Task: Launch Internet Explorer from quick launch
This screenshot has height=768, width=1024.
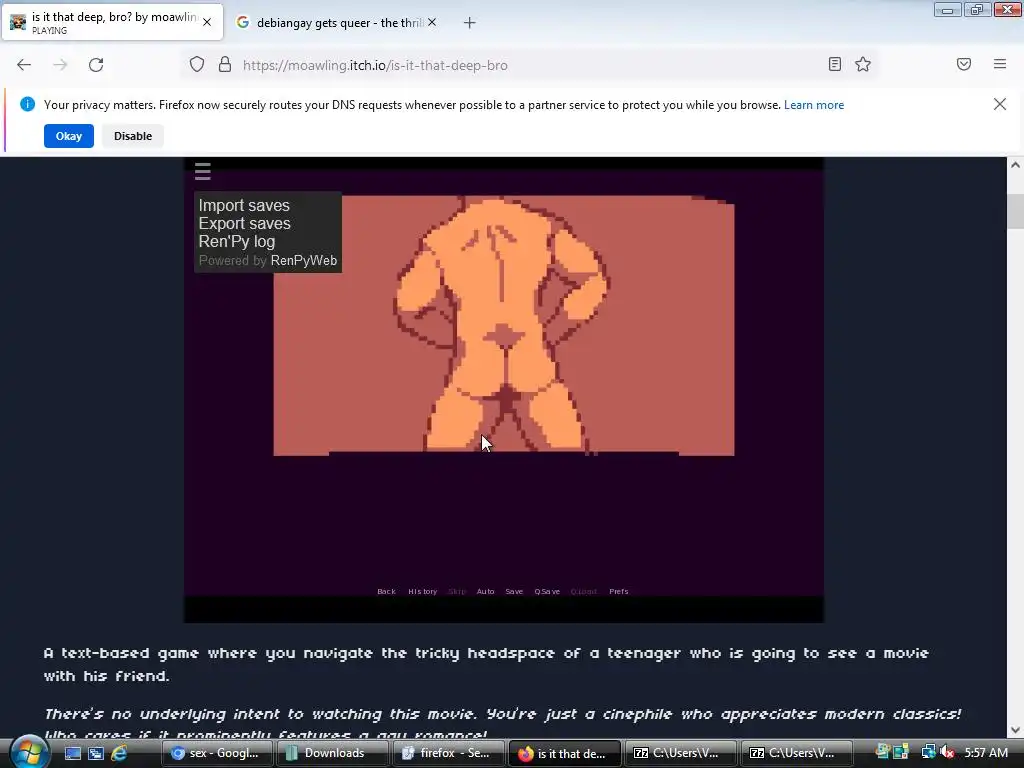Action: [119, 753]
